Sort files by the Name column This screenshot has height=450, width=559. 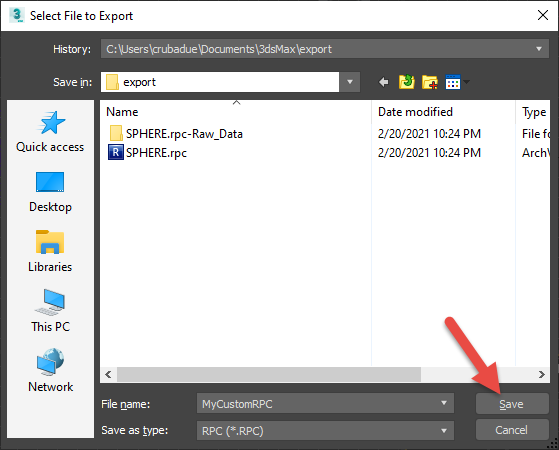[122, 112]
